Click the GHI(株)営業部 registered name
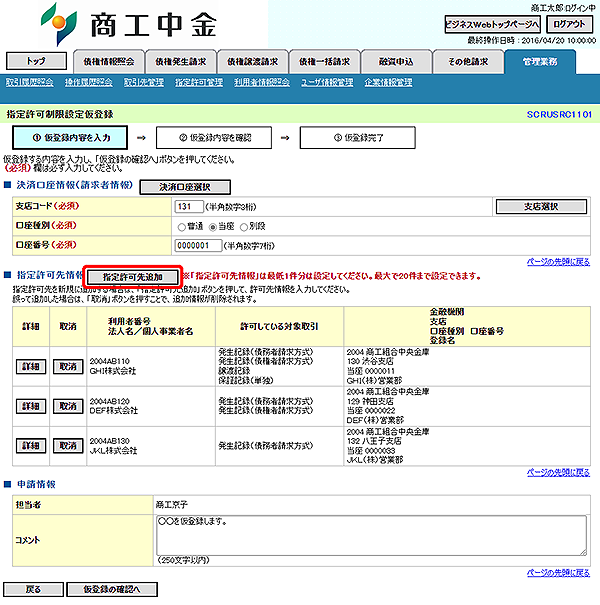The image size is (600, 605). coord(375,380)
